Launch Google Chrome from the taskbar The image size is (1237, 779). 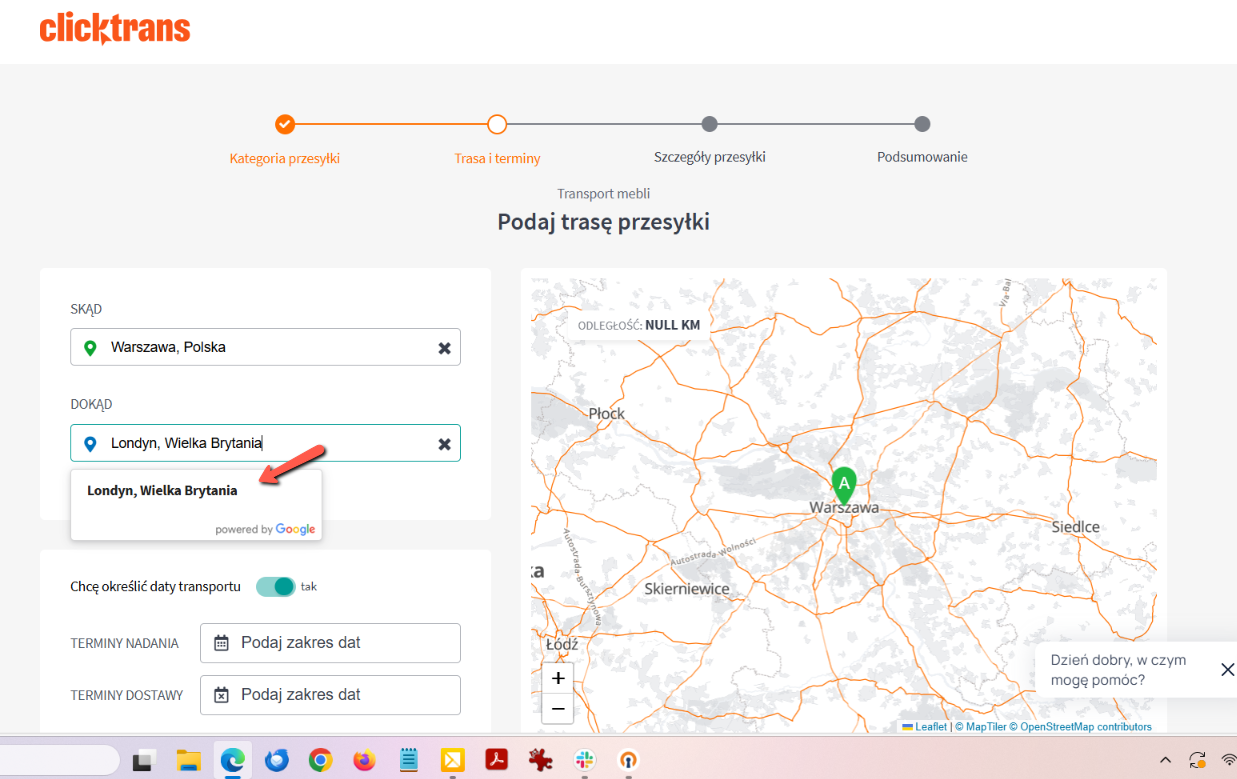(320, 760)
